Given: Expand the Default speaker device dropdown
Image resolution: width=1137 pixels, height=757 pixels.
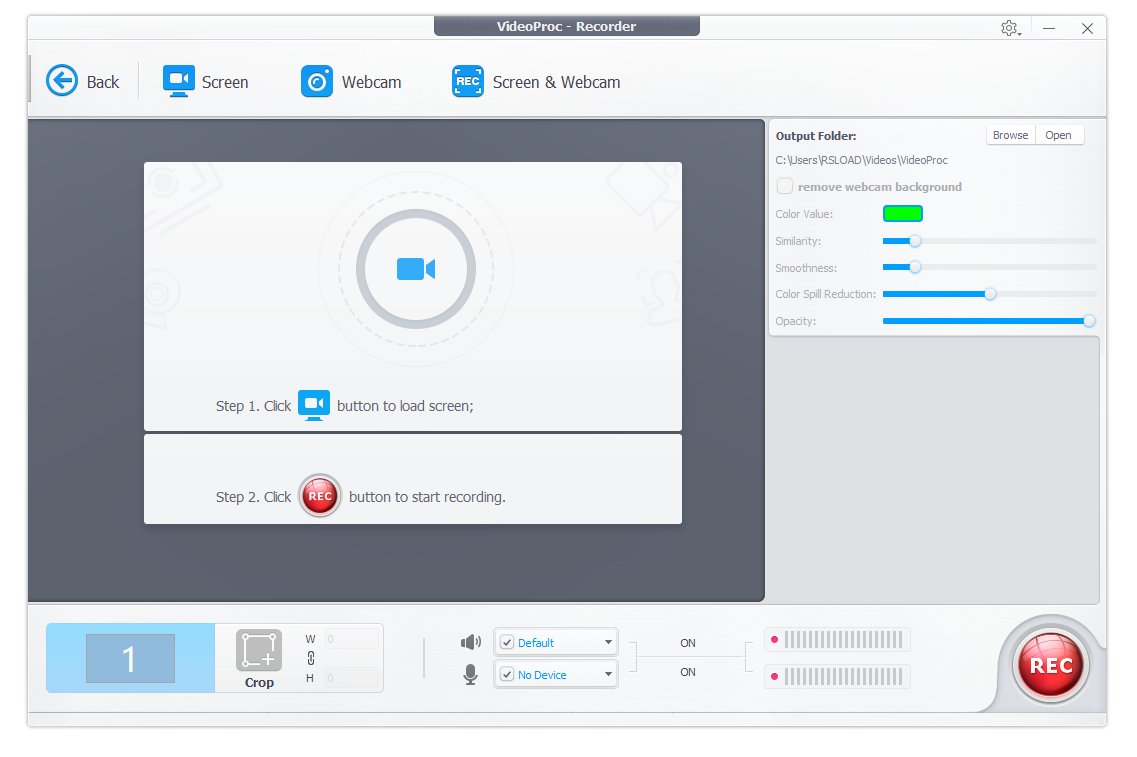Looking at the screenshot, I should tap(608, 642).
